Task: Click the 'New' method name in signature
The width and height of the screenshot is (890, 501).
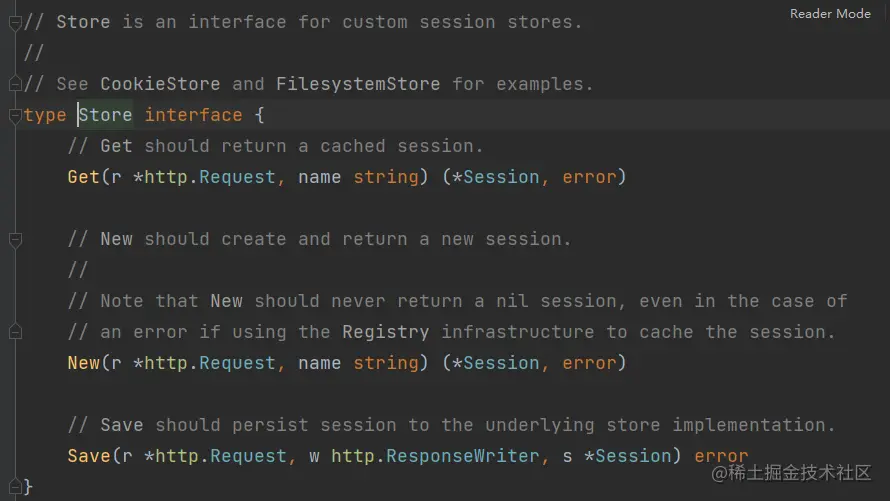Action: click(83, 363)
